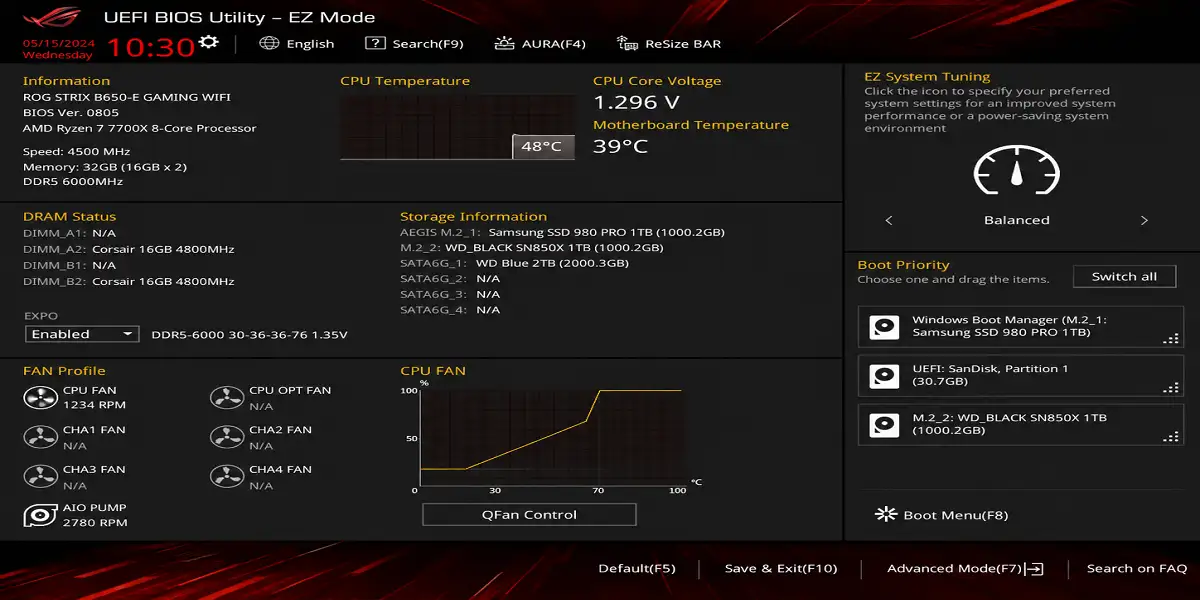Click DDR5-6000 30-36-36-76 1.35V text
Image resolution: width=1200 pixels, height=600 pixels.
(x=249, y=334)
